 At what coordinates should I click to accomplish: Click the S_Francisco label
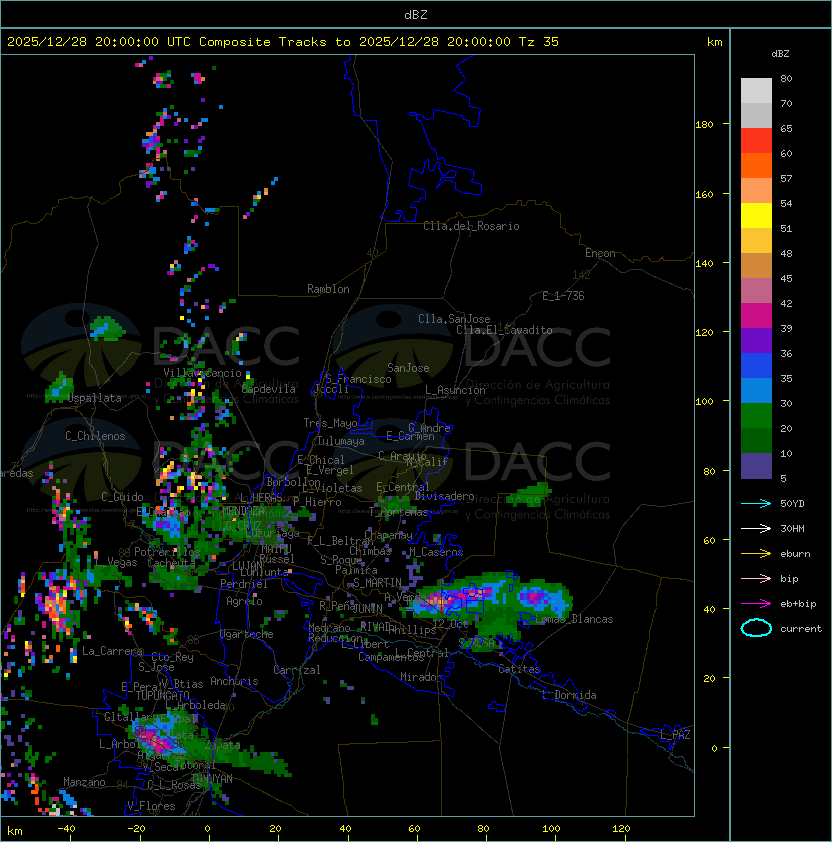click(x=358, y=379)
